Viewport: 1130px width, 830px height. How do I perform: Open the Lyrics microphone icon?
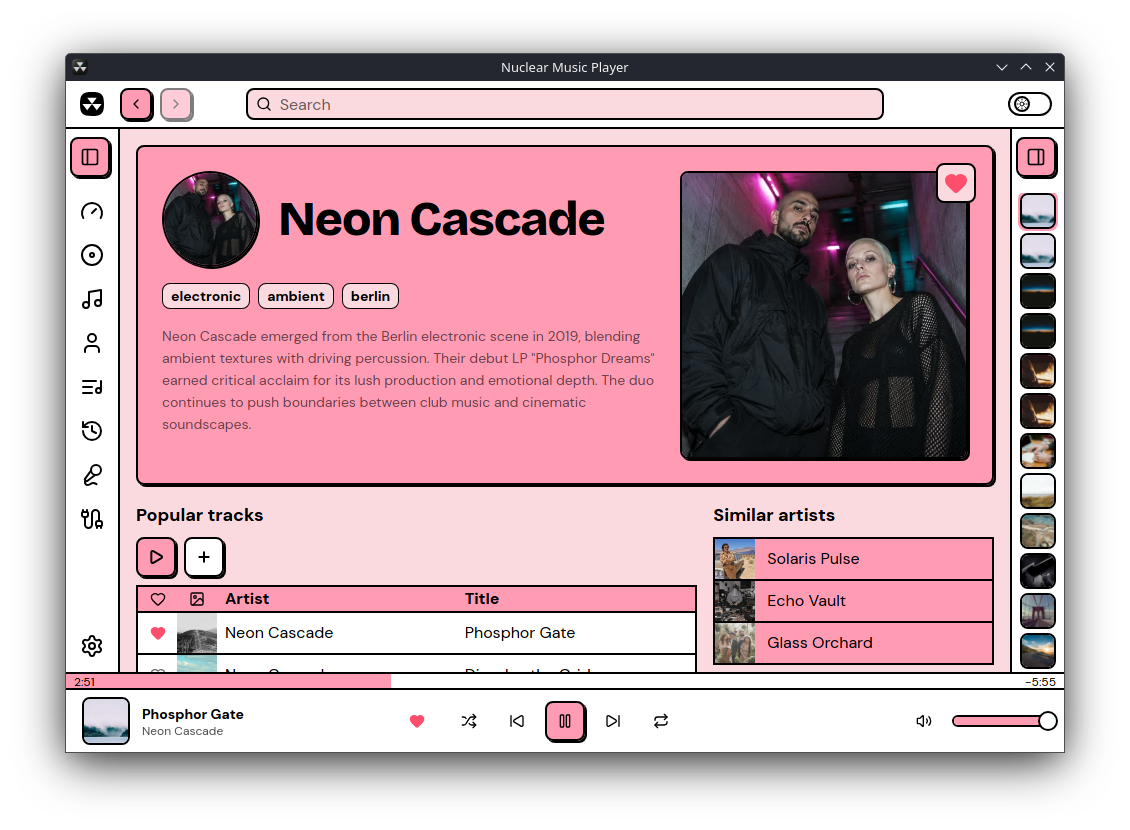pos(92,475)
